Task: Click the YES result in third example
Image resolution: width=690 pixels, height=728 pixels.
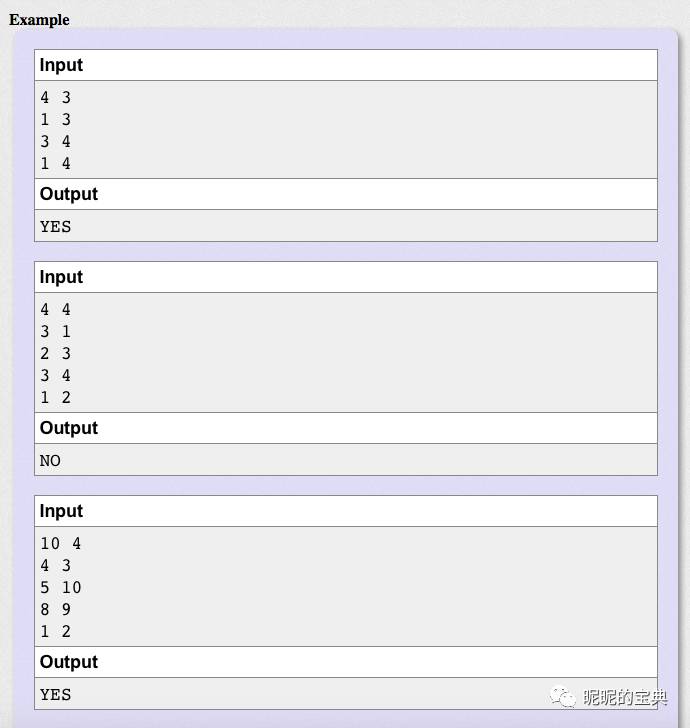Action: [x=55, y=695]
